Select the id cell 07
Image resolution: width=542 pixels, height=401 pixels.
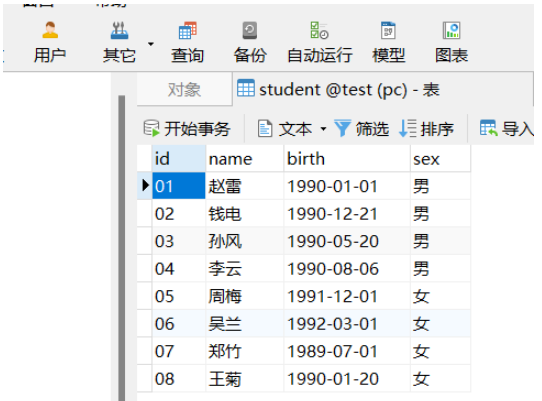coord(179,351)
